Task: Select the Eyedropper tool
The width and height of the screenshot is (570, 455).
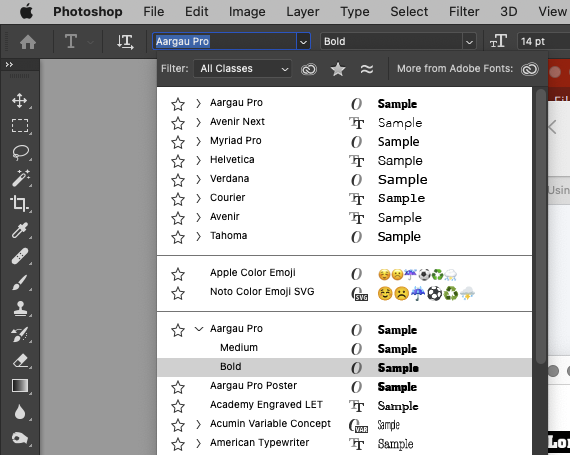Action: point(20,230)
